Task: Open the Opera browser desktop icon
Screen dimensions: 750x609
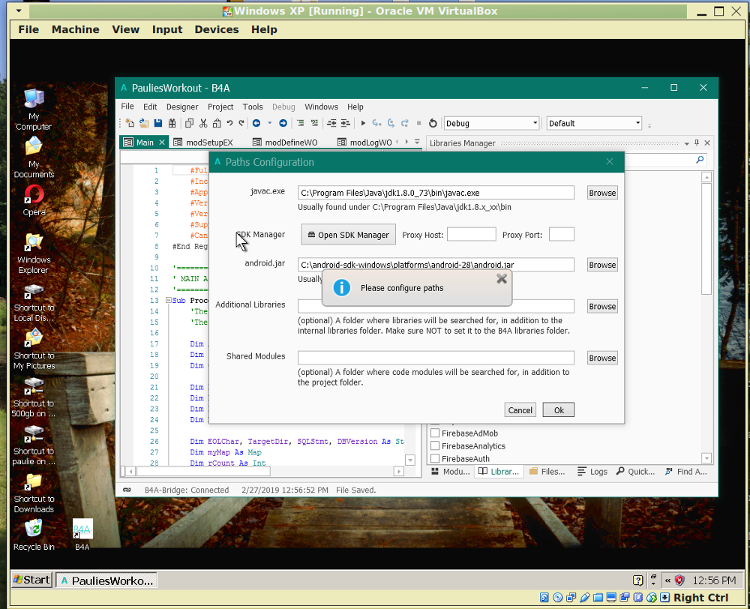Action: pyautogui.click(x=33, y=195)
